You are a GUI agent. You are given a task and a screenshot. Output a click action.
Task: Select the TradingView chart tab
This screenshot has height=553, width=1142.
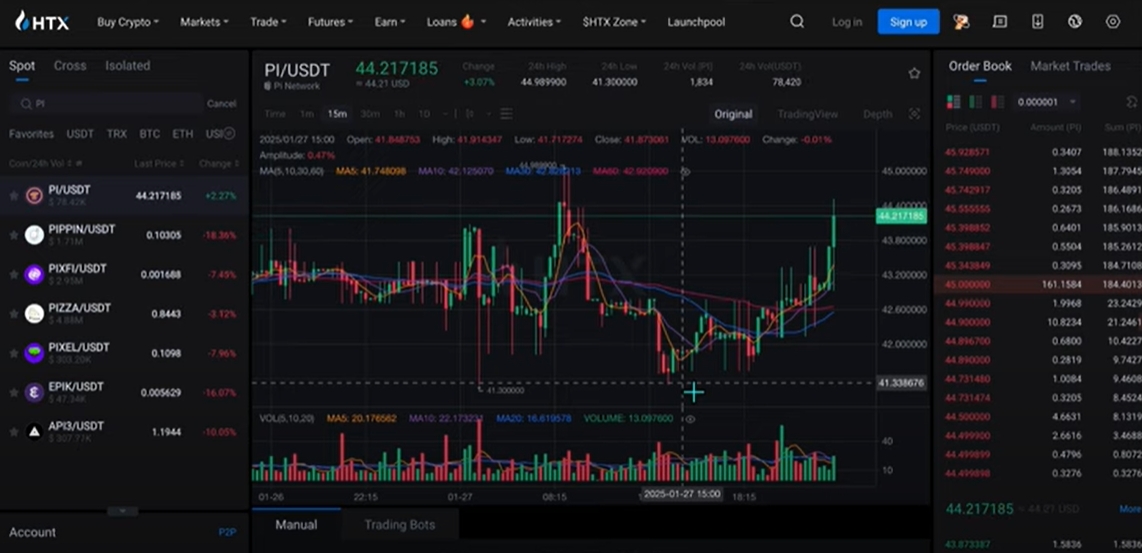point(806,114)
